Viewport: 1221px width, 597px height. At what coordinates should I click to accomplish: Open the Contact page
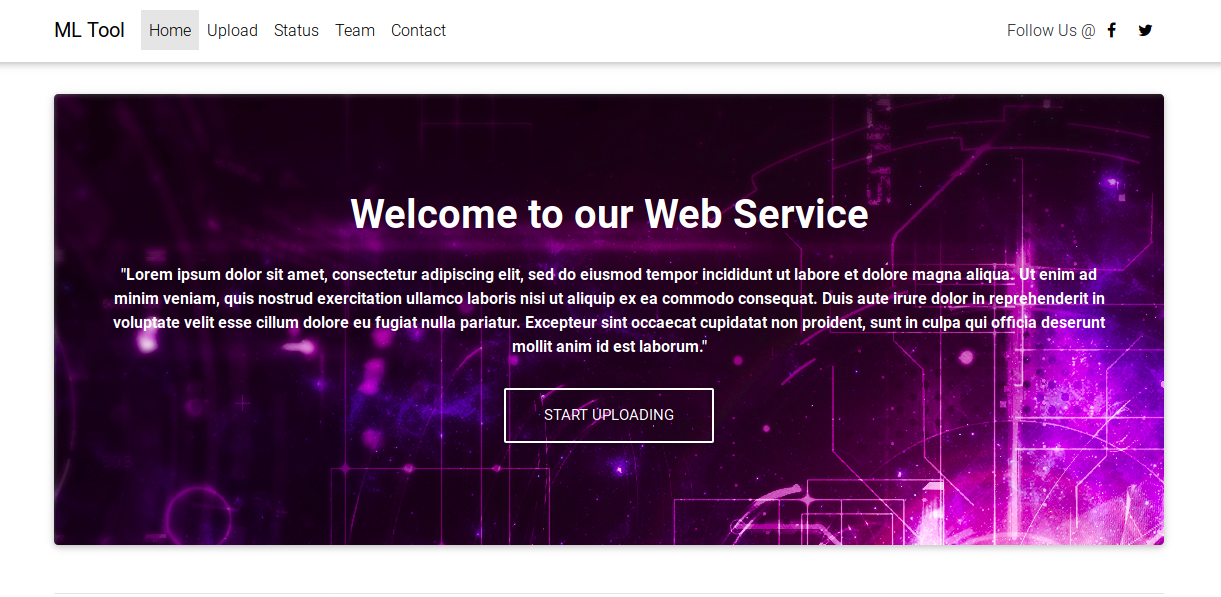pos(418,30)
